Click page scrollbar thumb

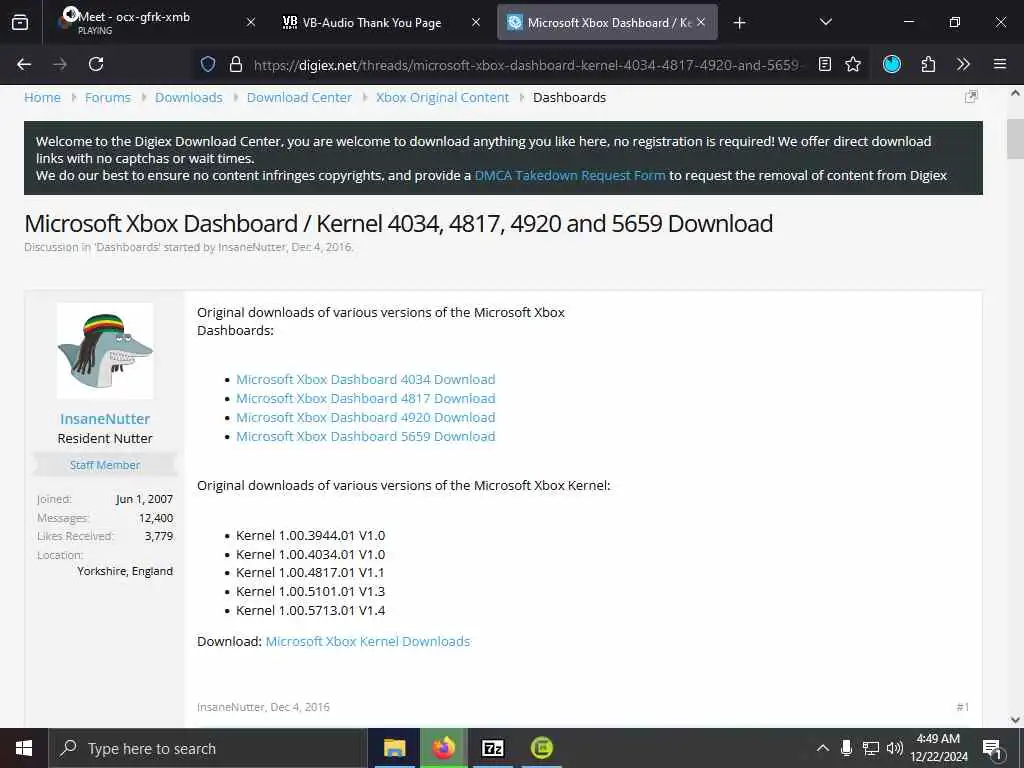1015,138
